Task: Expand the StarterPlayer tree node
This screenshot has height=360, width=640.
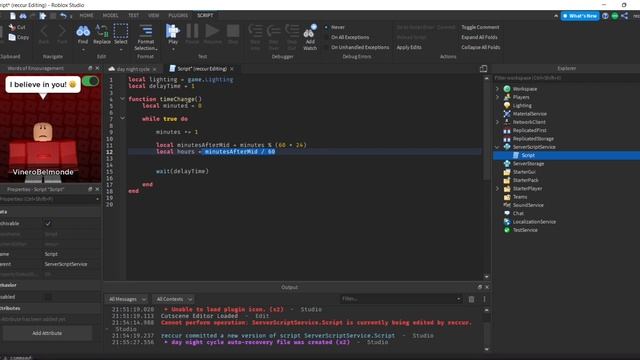Action: (497, 189)
